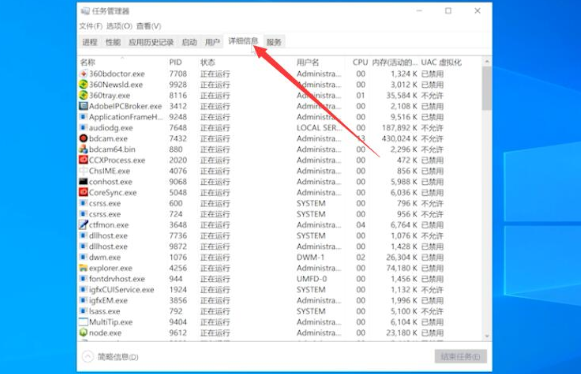Switch to the 启动 tab
This screenshot has height=374, width=581.
(x=189, y=42)
